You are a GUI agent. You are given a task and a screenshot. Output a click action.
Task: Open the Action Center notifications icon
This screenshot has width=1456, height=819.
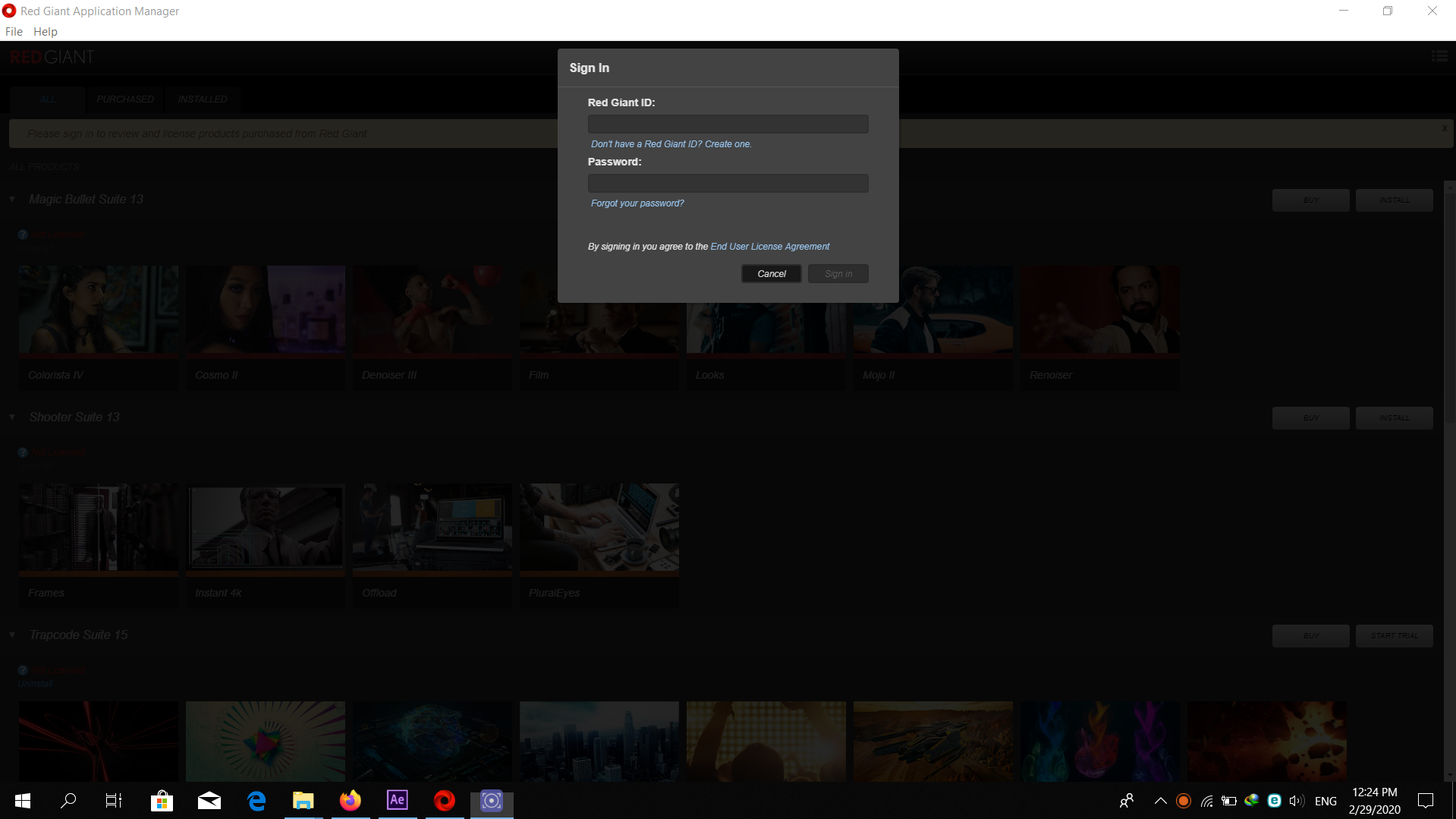[x=1426, y=801]
